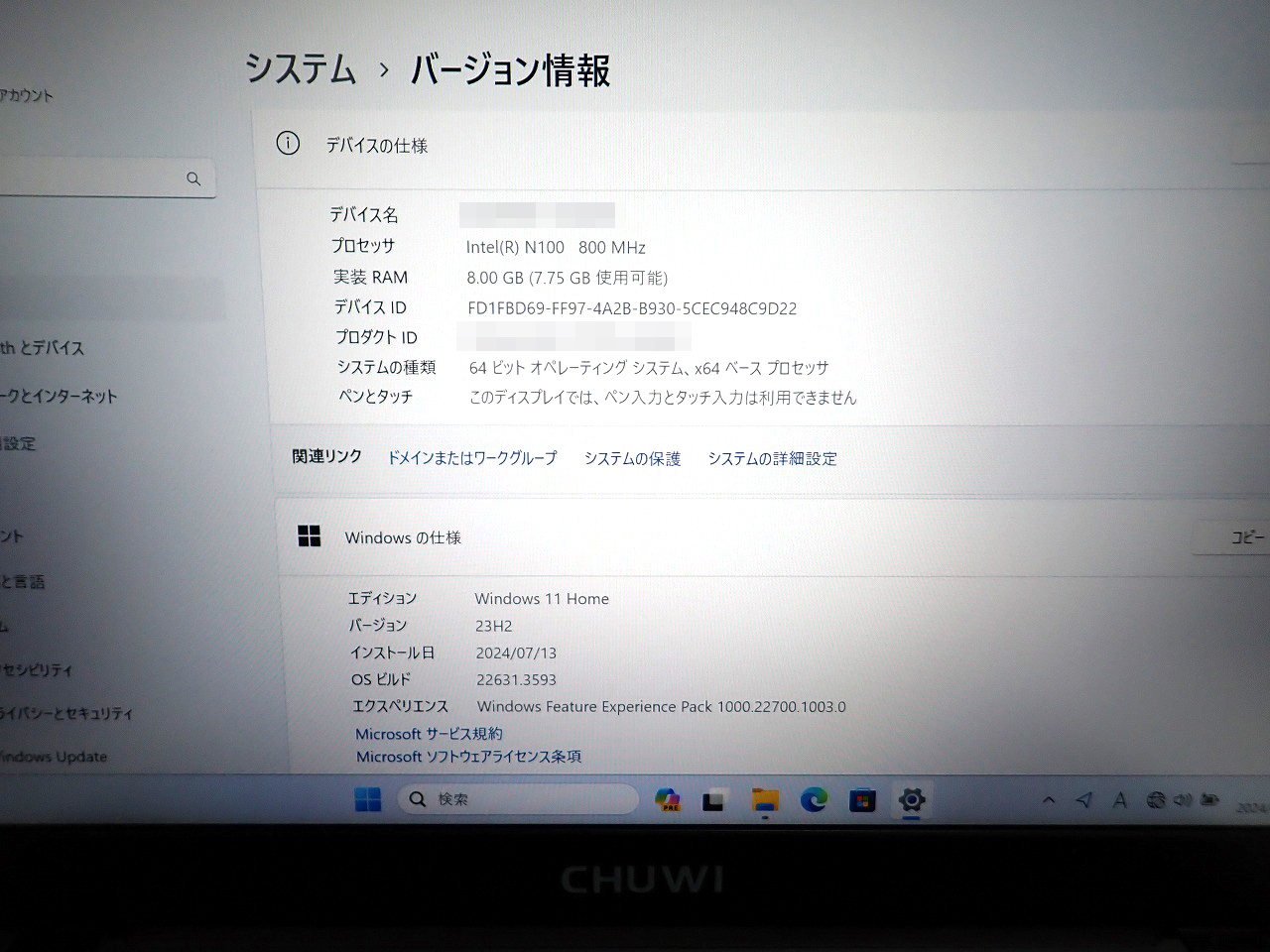Click processor value Intel(R) N100 800 MHz

556,247
